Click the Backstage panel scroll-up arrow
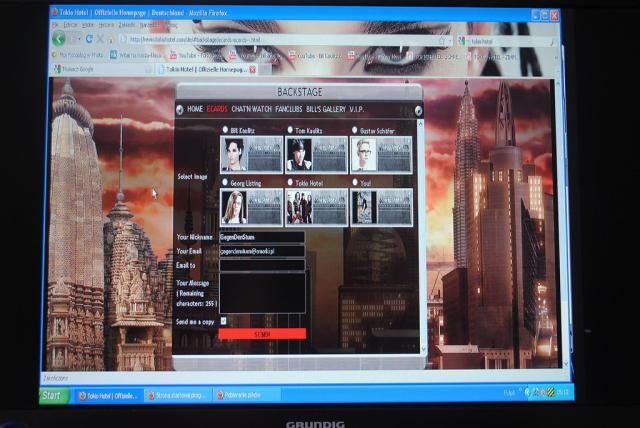This screenshot has height=428, width=640. click(421, 124)
